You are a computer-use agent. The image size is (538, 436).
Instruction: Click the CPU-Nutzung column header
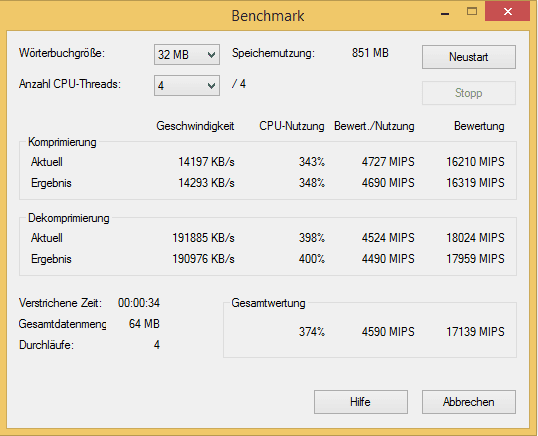[x=292, y=126]
